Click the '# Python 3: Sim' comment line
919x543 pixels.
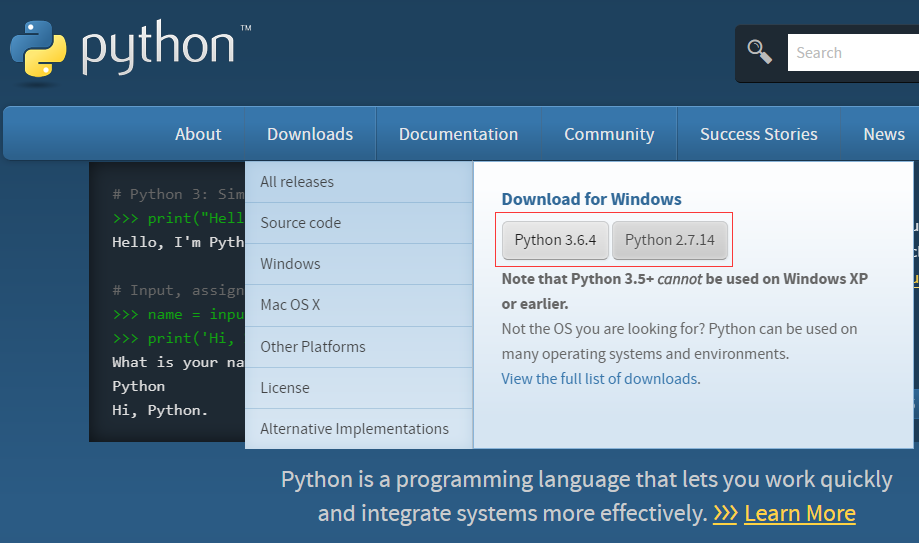click(x=178, y=194)
